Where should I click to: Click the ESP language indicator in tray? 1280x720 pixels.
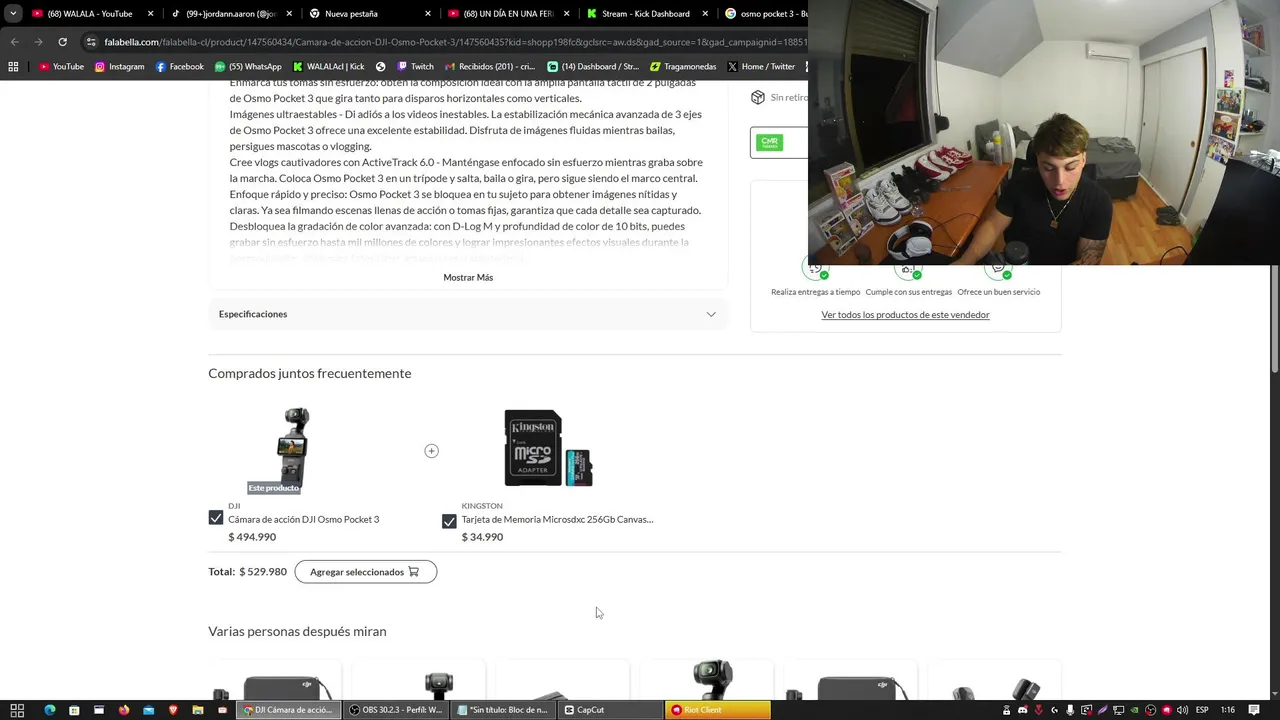click(x=1202, y=710)
